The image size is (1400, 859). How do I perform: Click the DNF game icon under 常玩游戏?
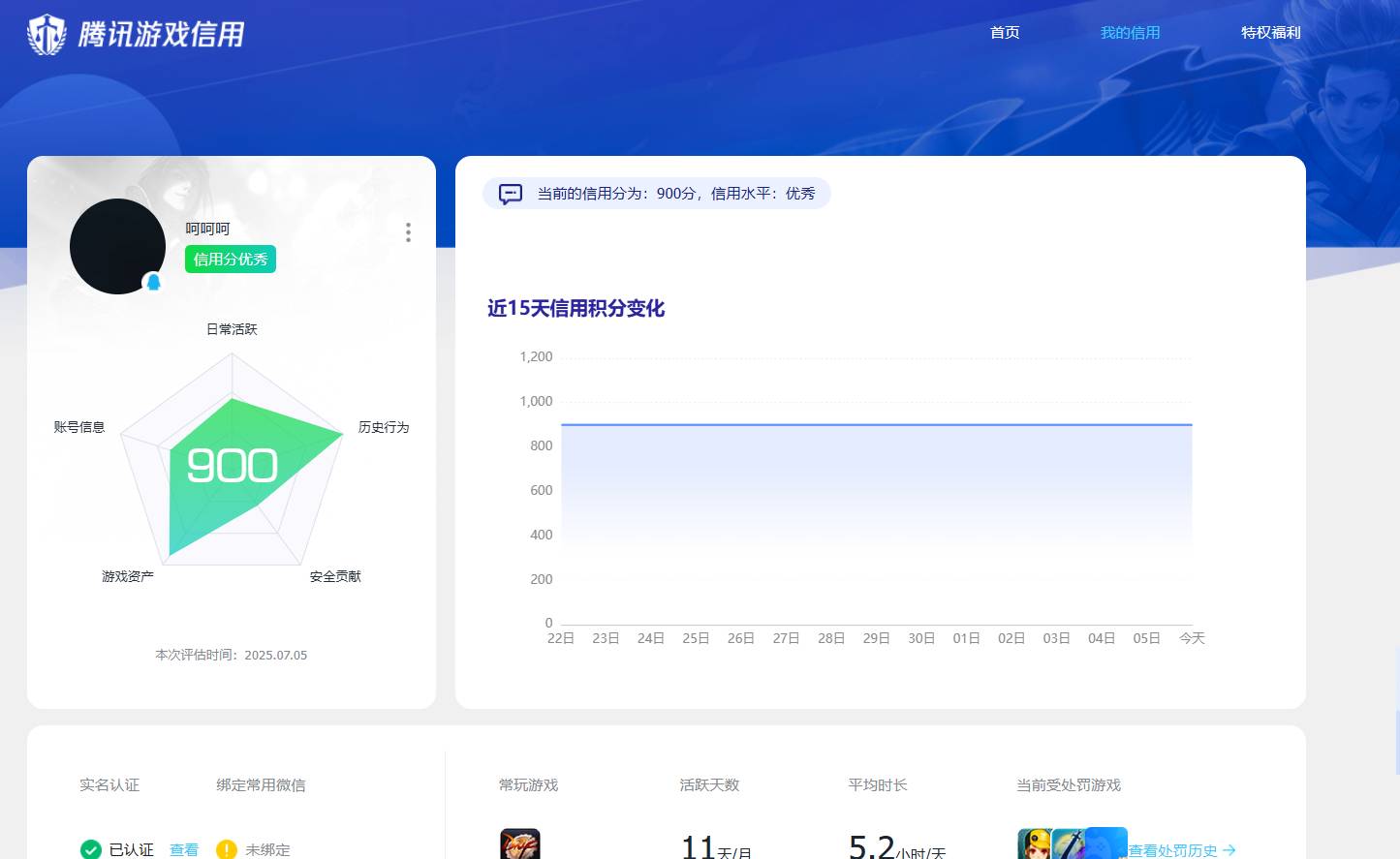click(520, 844)
